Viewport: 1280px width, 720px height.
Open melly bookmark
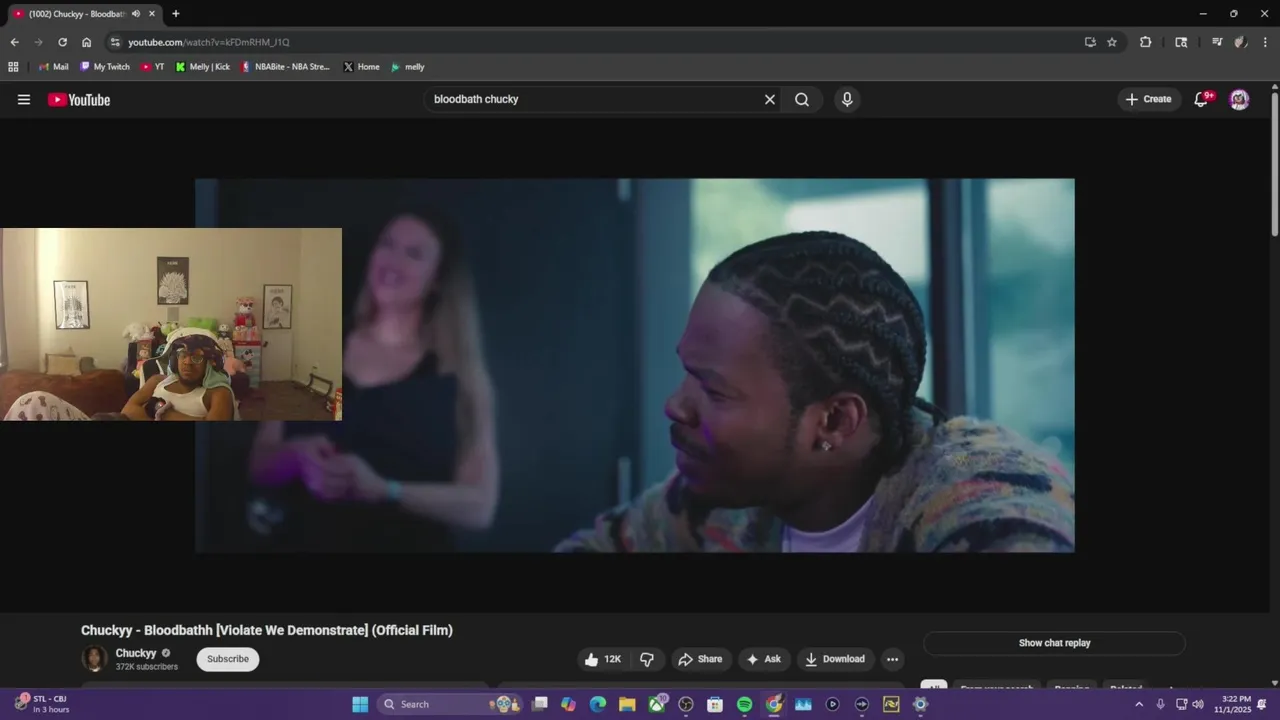[407, 67]
